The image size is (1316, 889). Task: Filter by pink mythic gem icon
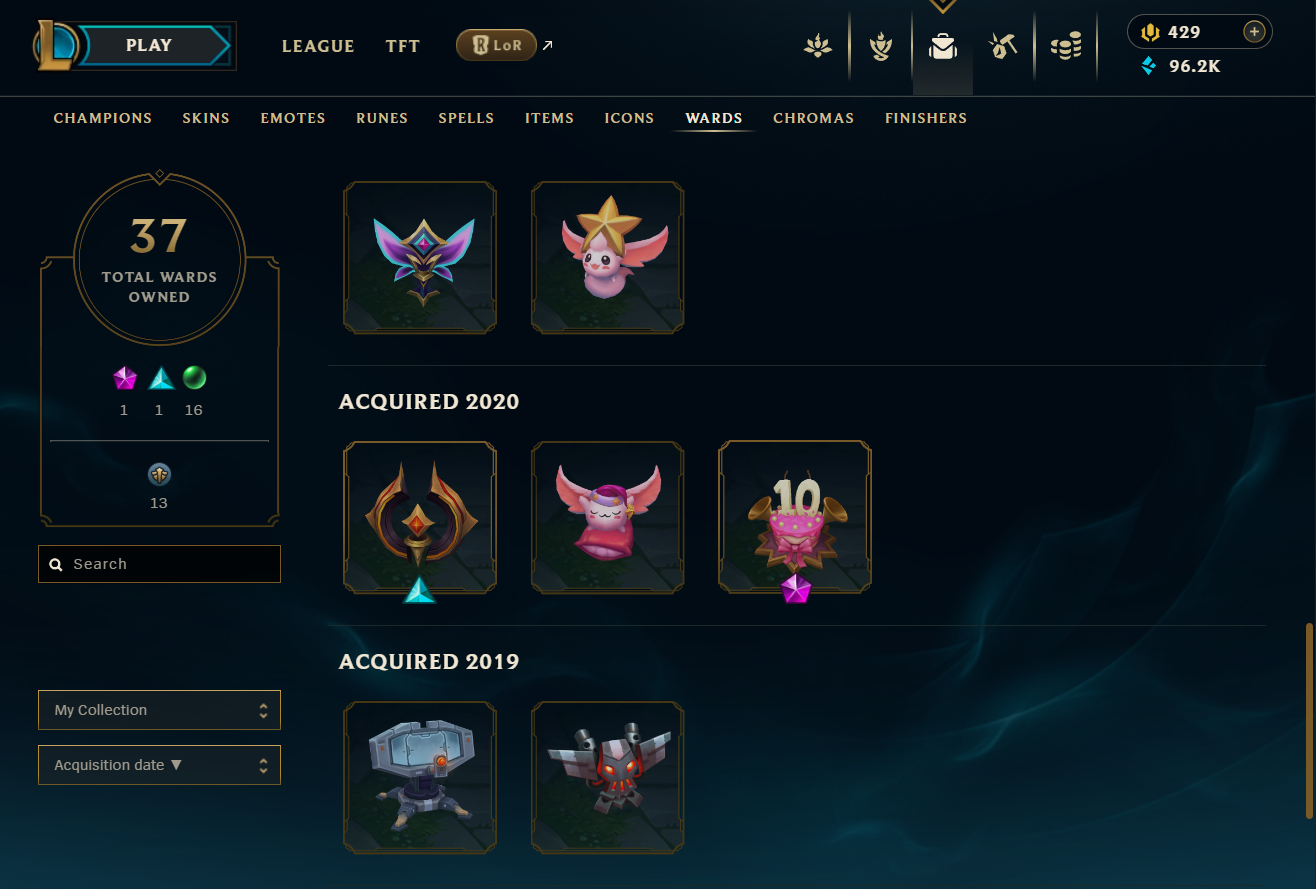point(124,378)
